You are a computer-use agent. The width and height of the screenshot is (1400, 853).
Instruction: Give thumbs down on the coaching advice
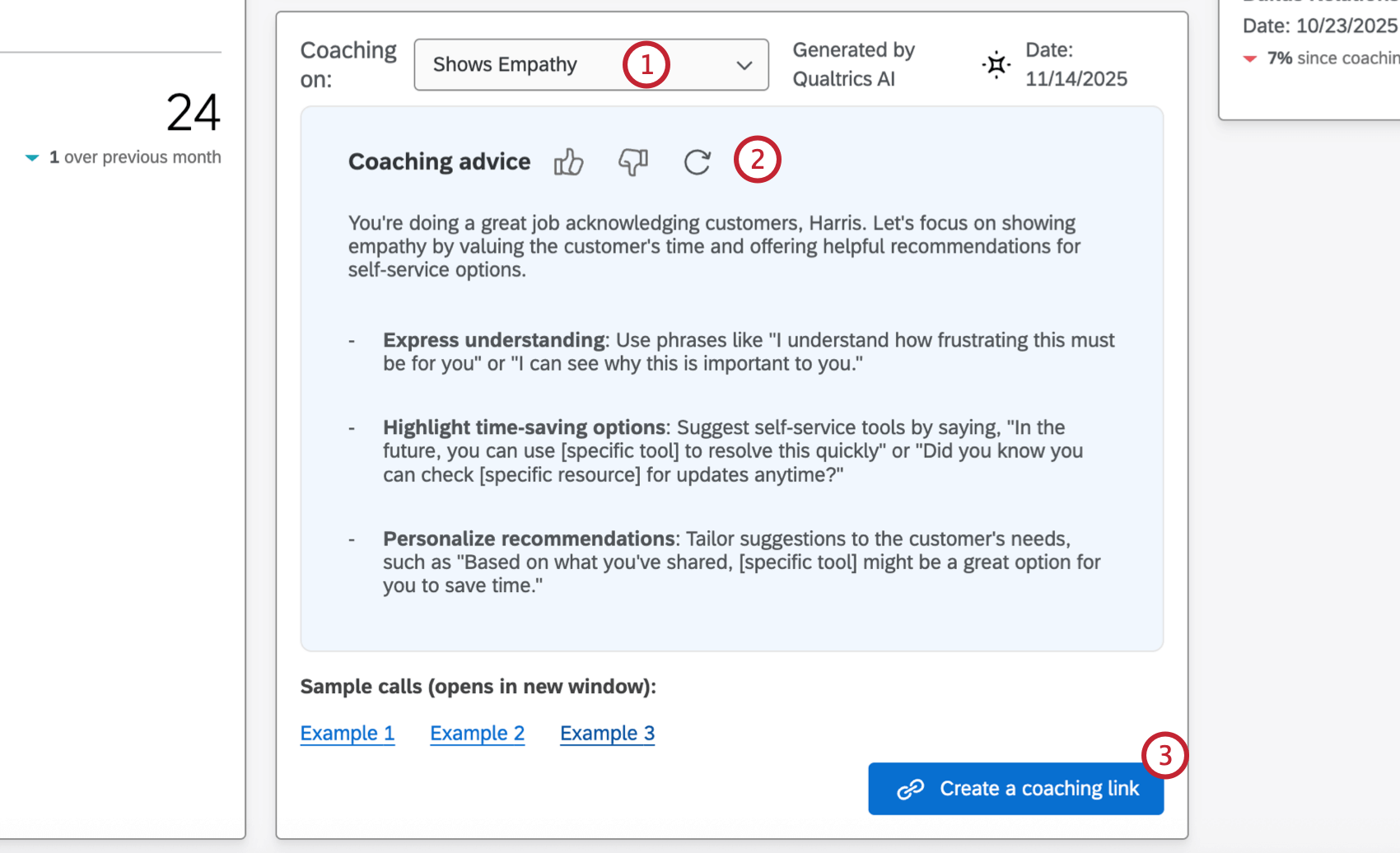[x=632, y=162]
